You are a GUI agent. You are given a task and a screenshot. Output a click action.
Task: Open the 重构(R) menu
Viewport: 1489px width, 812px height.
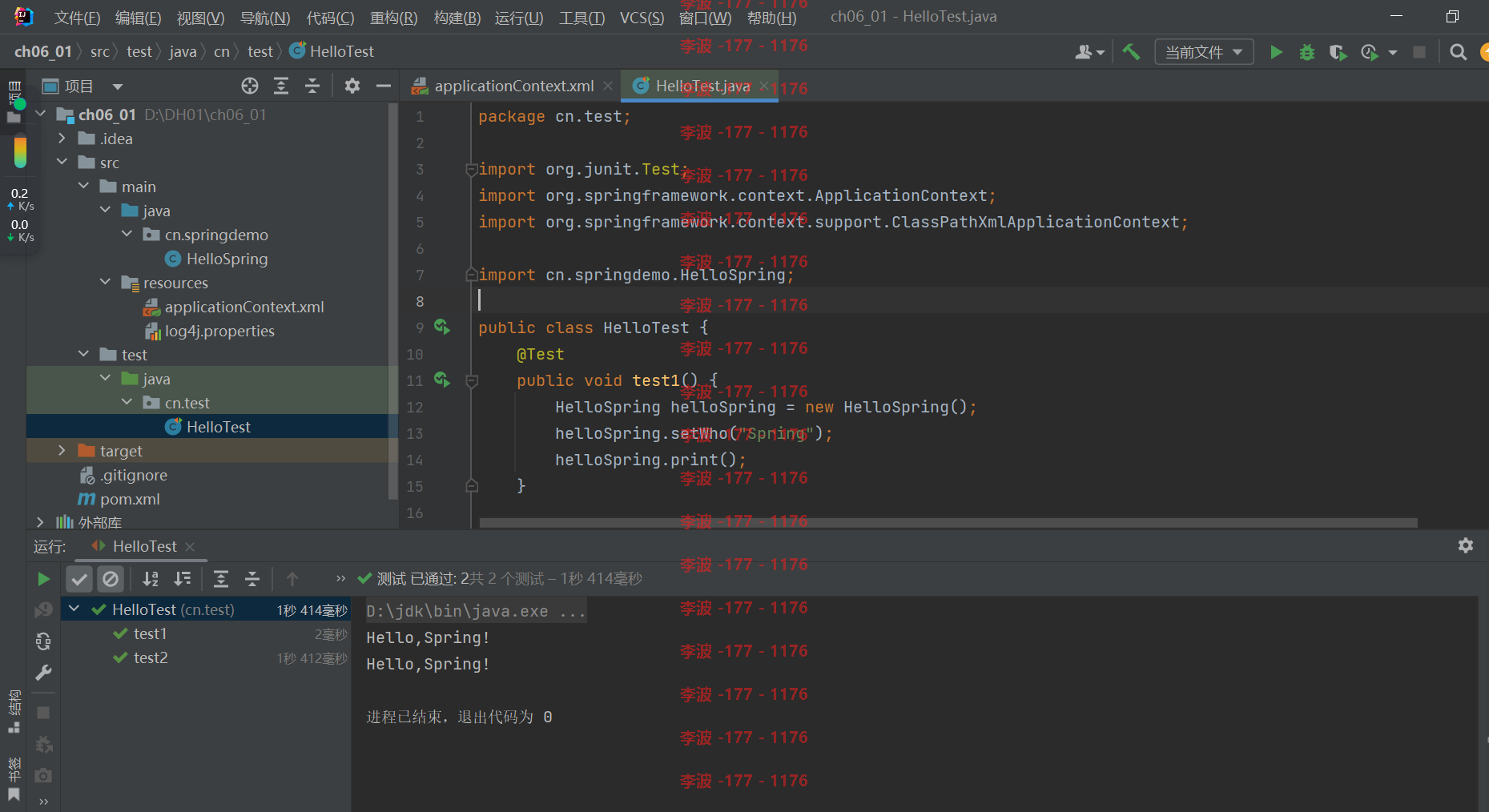coord(393,18)
